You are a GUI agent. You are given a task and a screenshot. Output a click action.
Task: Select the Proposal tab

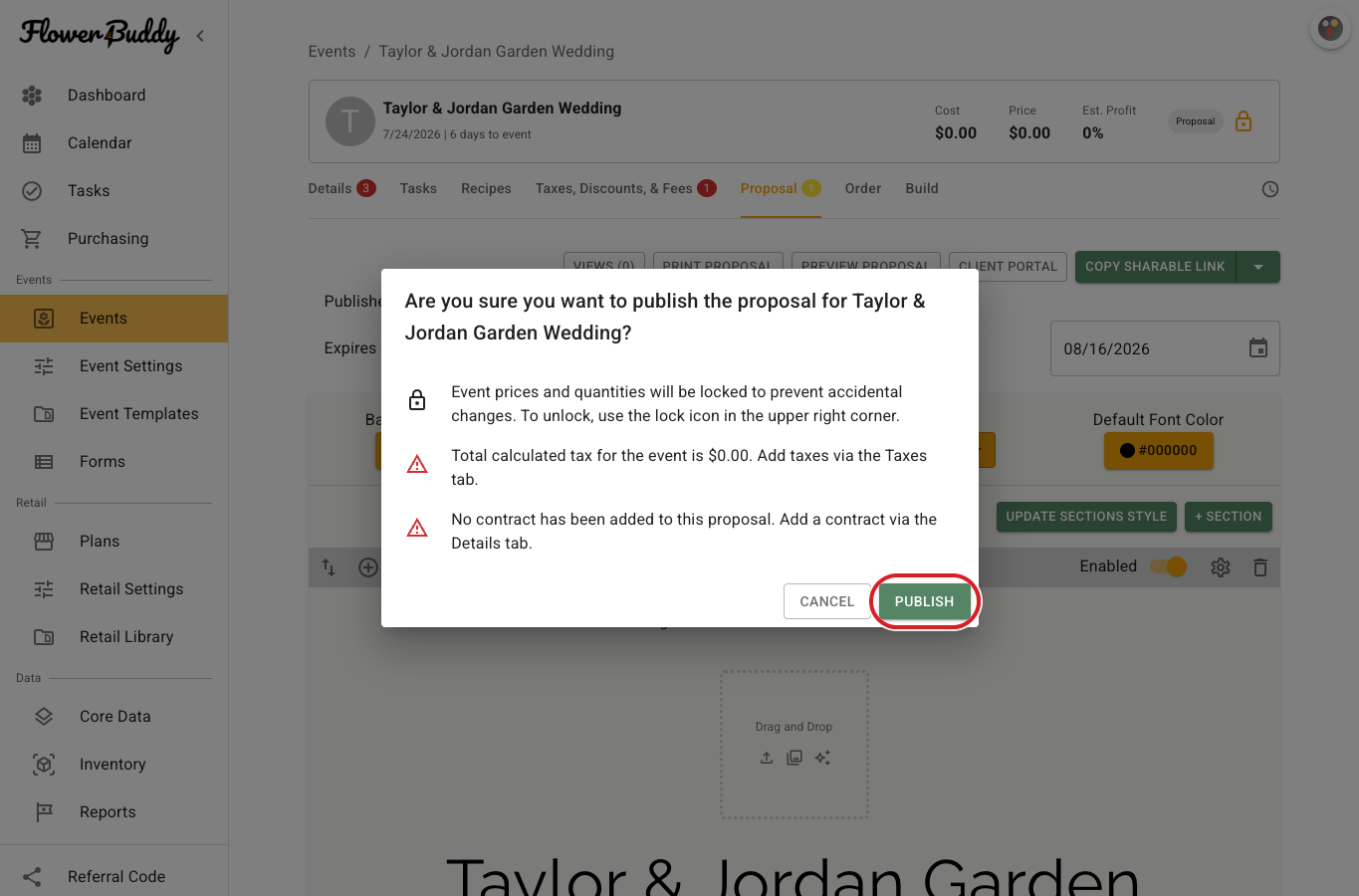tap(781, 188)
